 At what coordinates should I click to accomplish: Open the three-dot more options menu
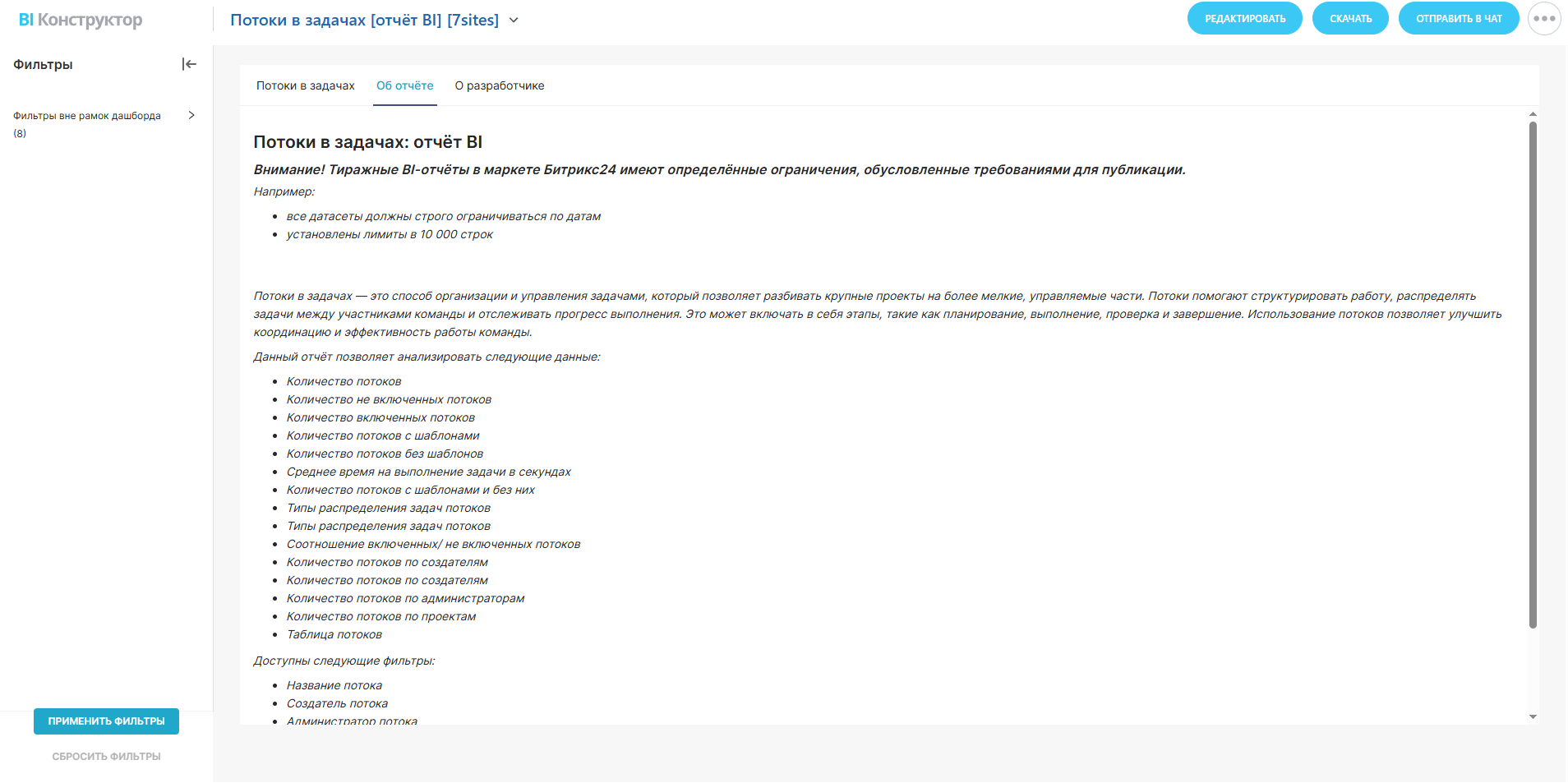click(1544, 19)
